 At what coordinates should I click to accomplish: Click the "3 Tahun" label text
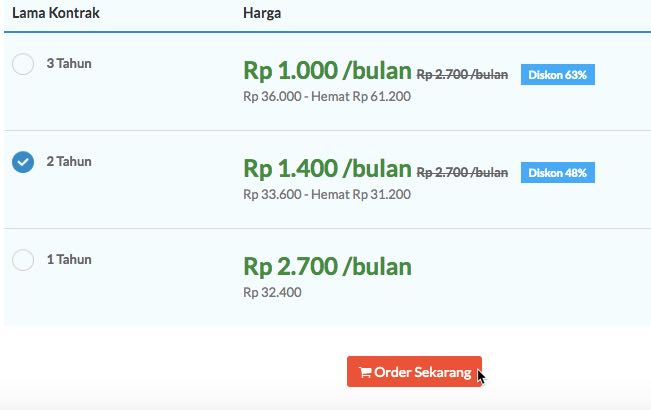click(69, 64)
